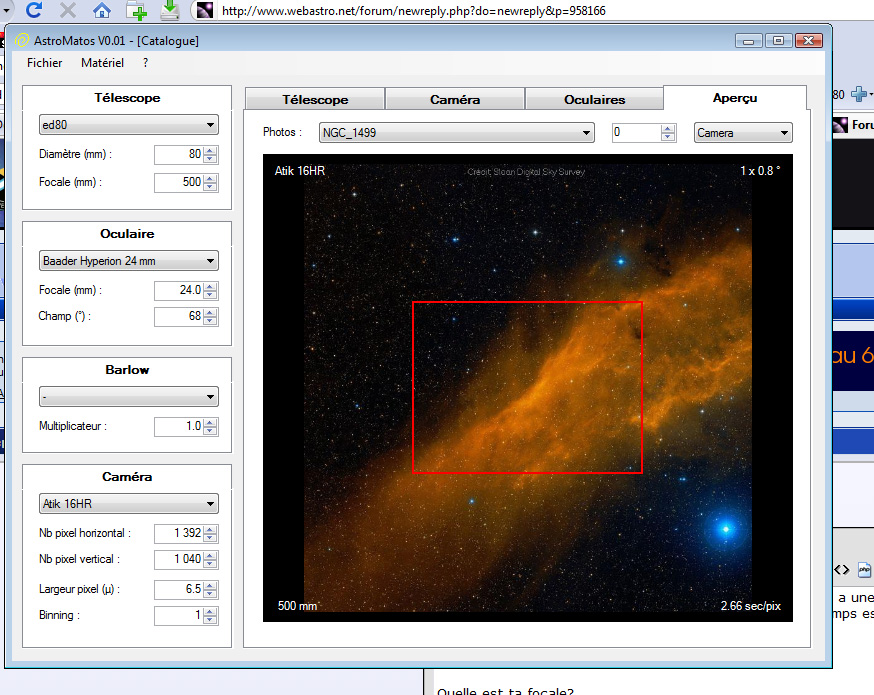Viewport: 874px width, 695px height.
Task: Adjust the Champ spinner arrows
Action: point(210,317)
